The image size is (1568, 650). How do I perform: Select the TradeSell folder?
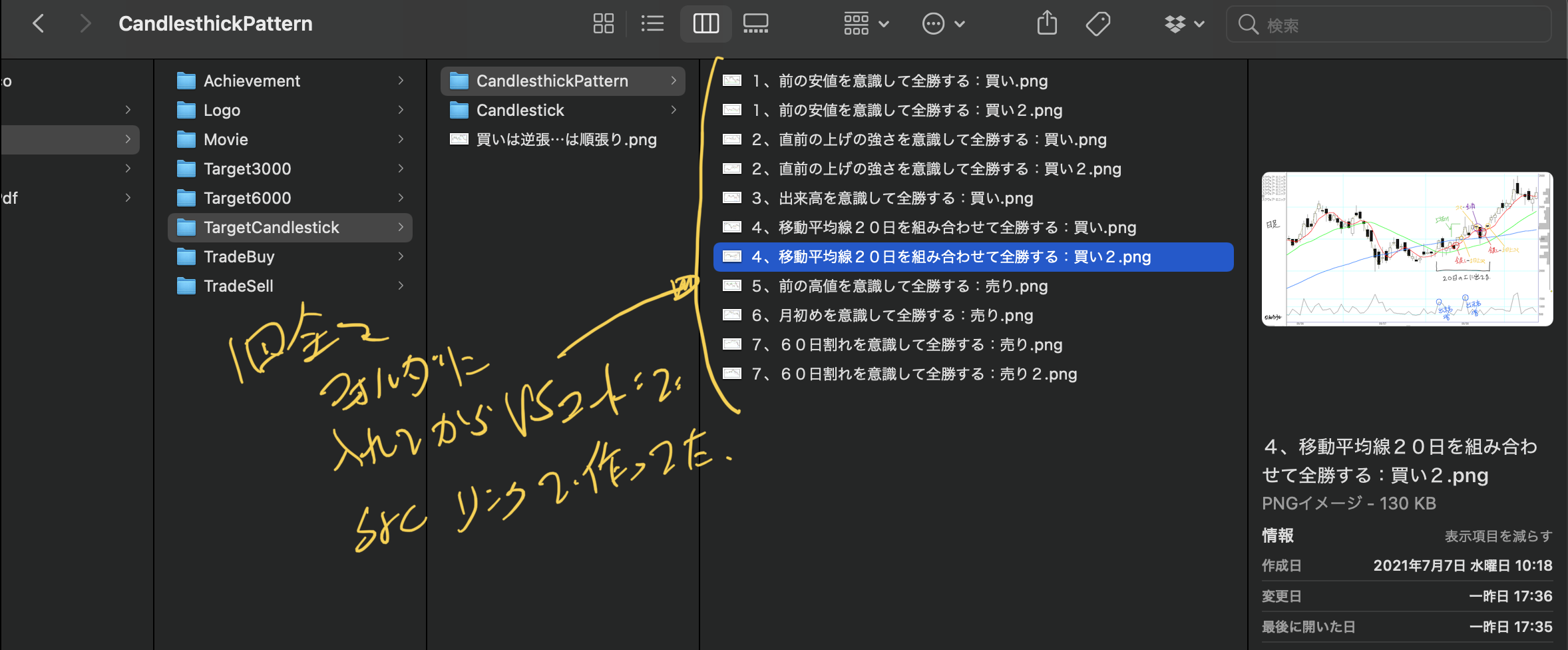(x=290, y=286)
